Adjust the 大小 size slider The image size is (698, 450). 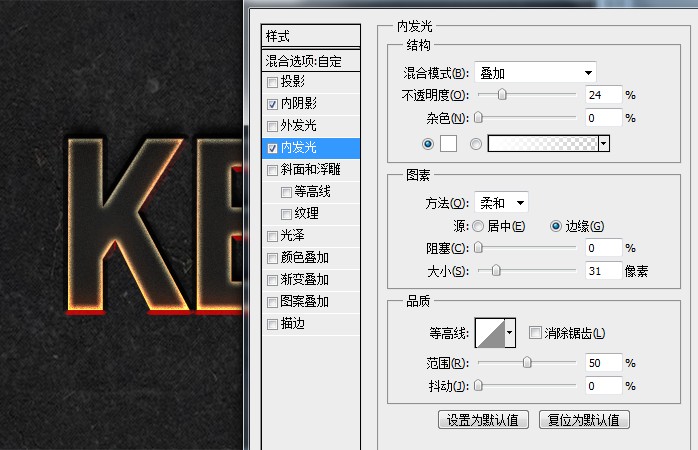496,270
